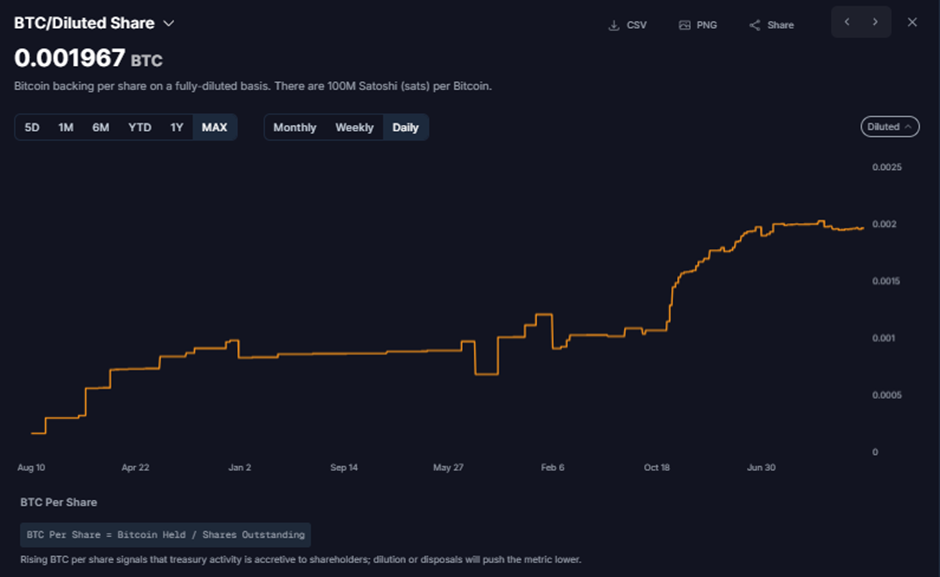Select the Daily interval
This screenshot has height=577, width=940.
click(405, 127)
